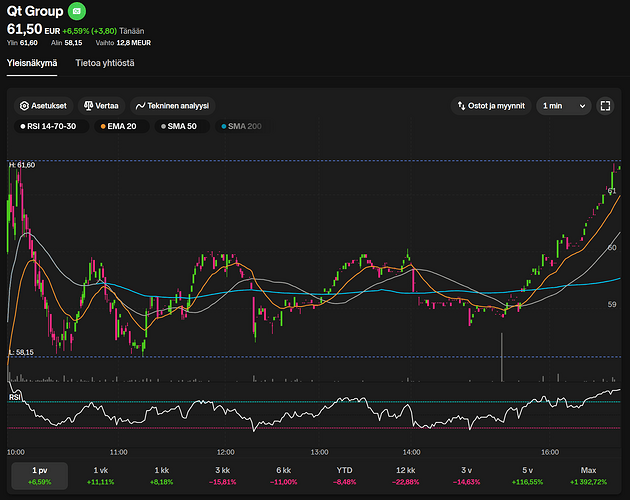The width and height of the screenshot is (630, 500).
Task: Select the 6 kk time range
Action: coord(284,476)
